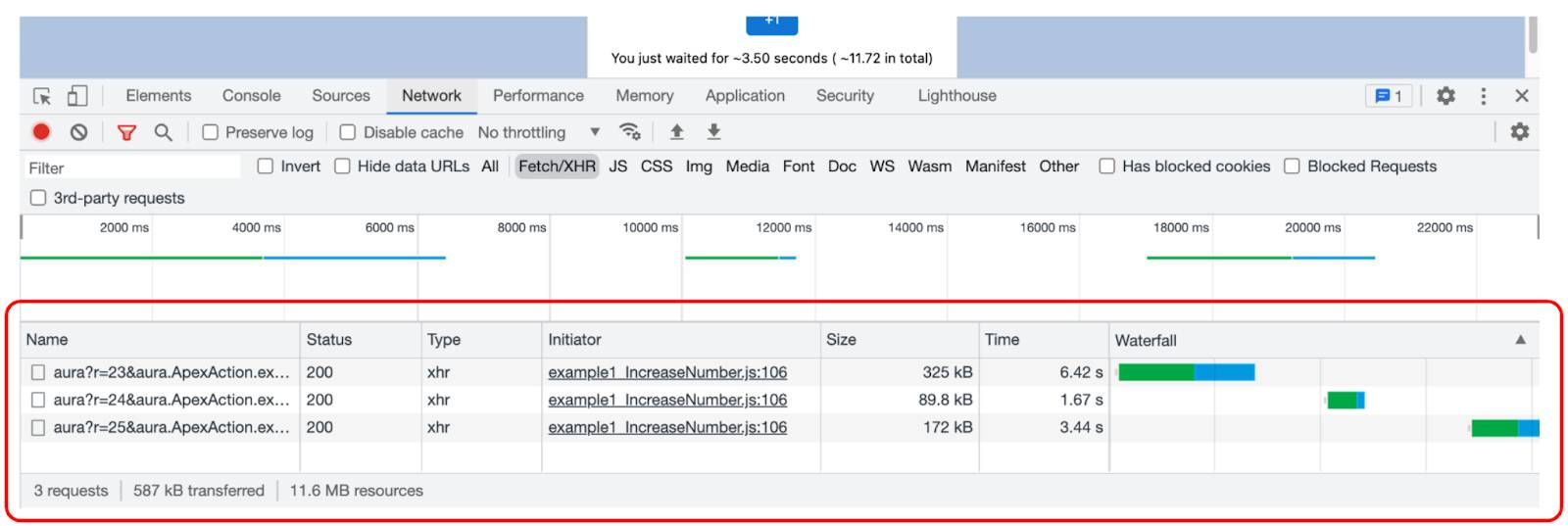Filter by Img requests
The height and width of the screenshot is (526, 1568).
(699, 167)
